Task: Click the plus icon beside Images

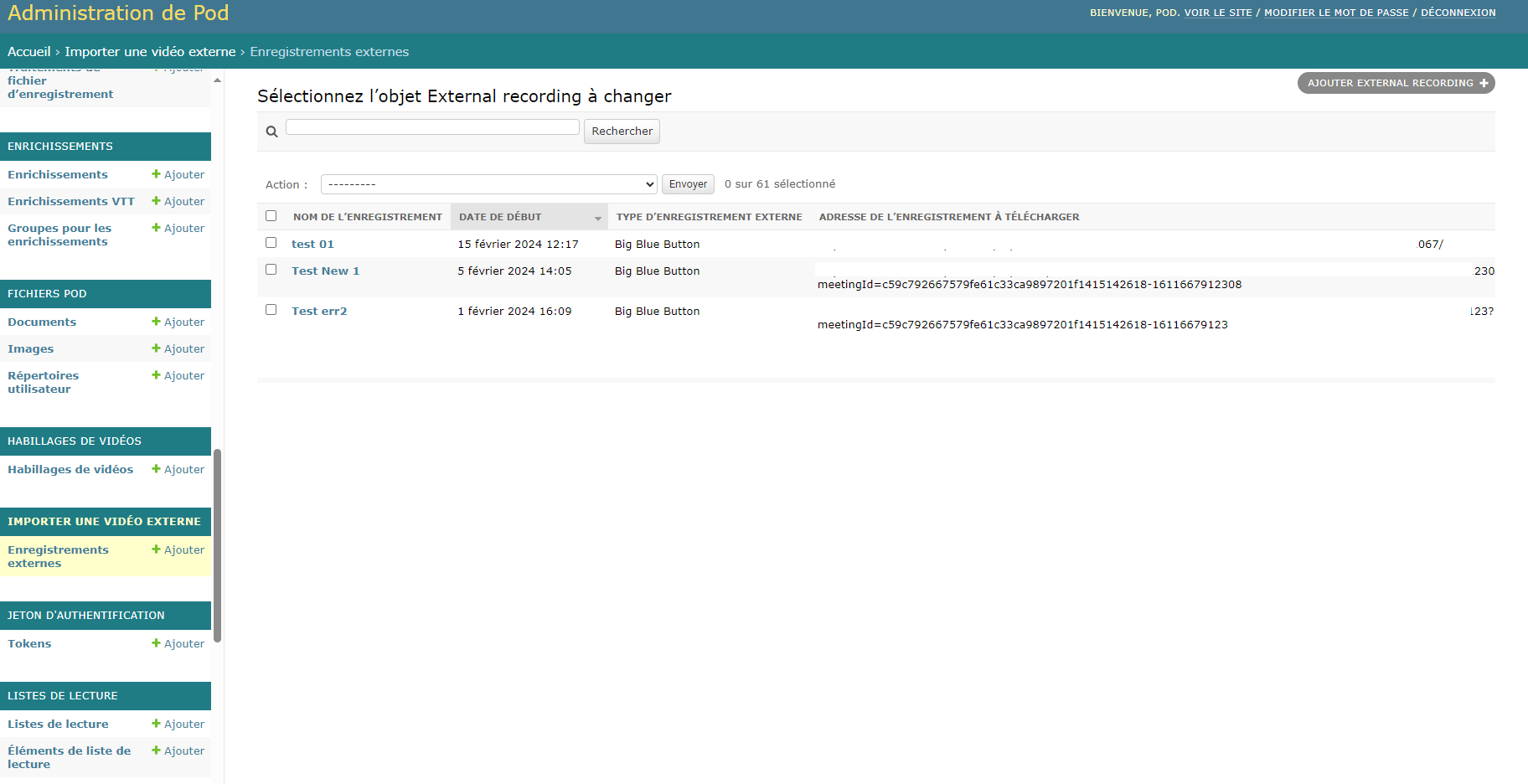Action: [156, 348]
